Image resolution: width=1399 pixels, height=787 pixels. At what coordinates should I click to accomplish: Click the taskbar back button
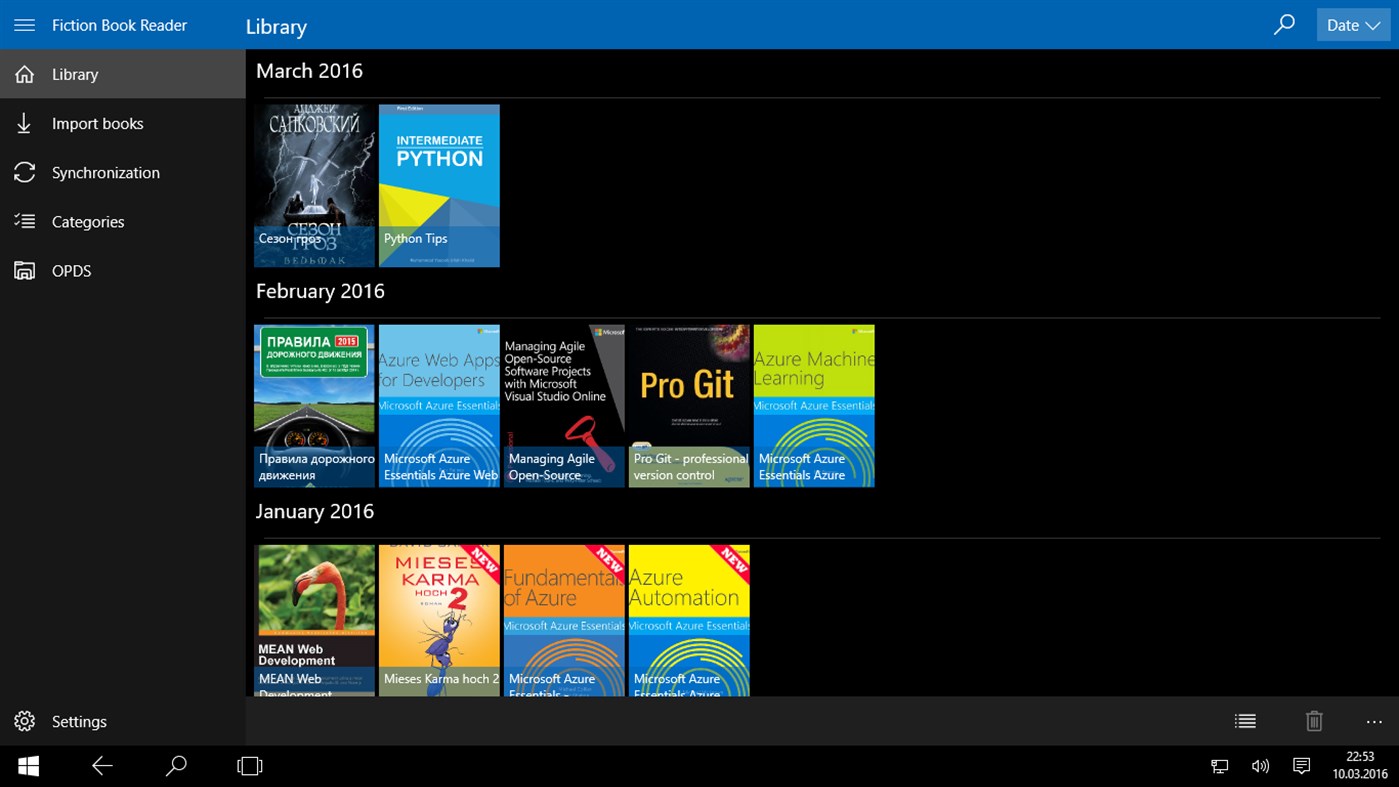101,765
